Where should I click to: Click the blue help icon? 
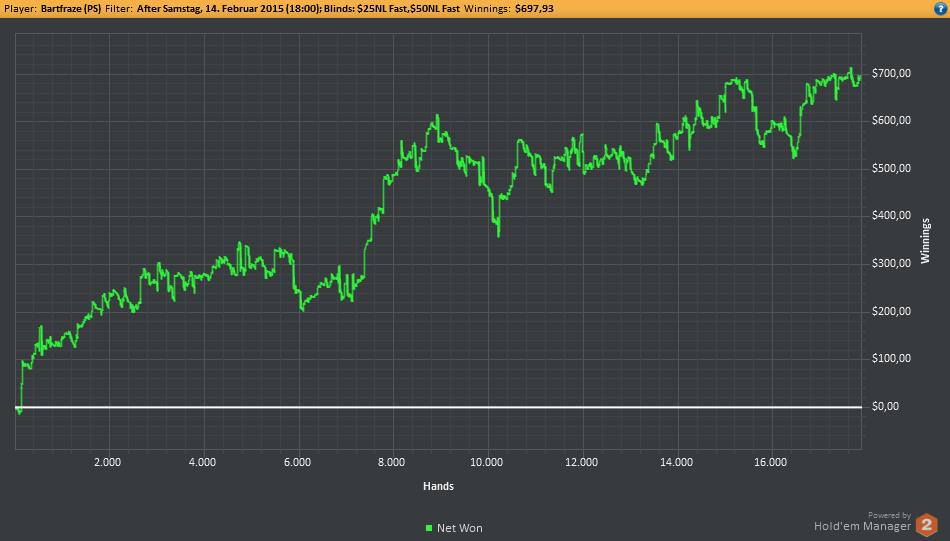[x=941, y=8]
